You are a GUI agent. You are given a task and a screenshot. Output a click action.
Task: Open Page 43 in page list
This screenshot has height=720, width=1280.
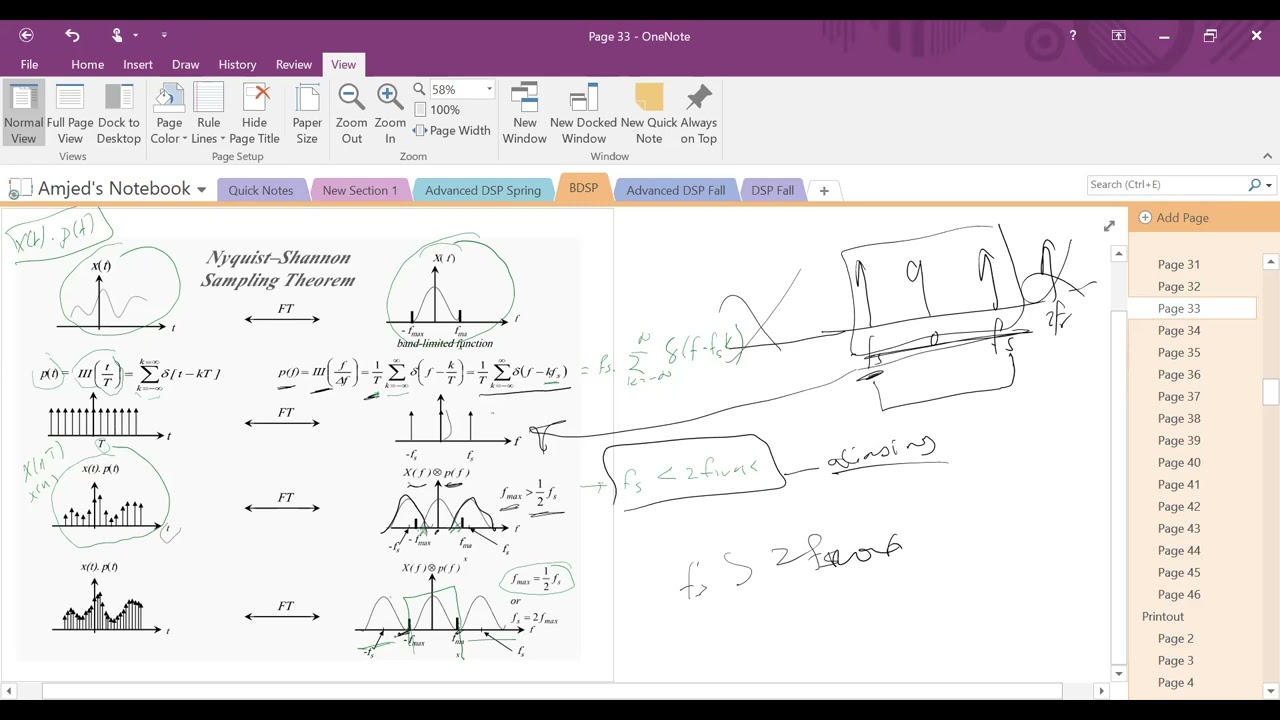coord(1178,528)
